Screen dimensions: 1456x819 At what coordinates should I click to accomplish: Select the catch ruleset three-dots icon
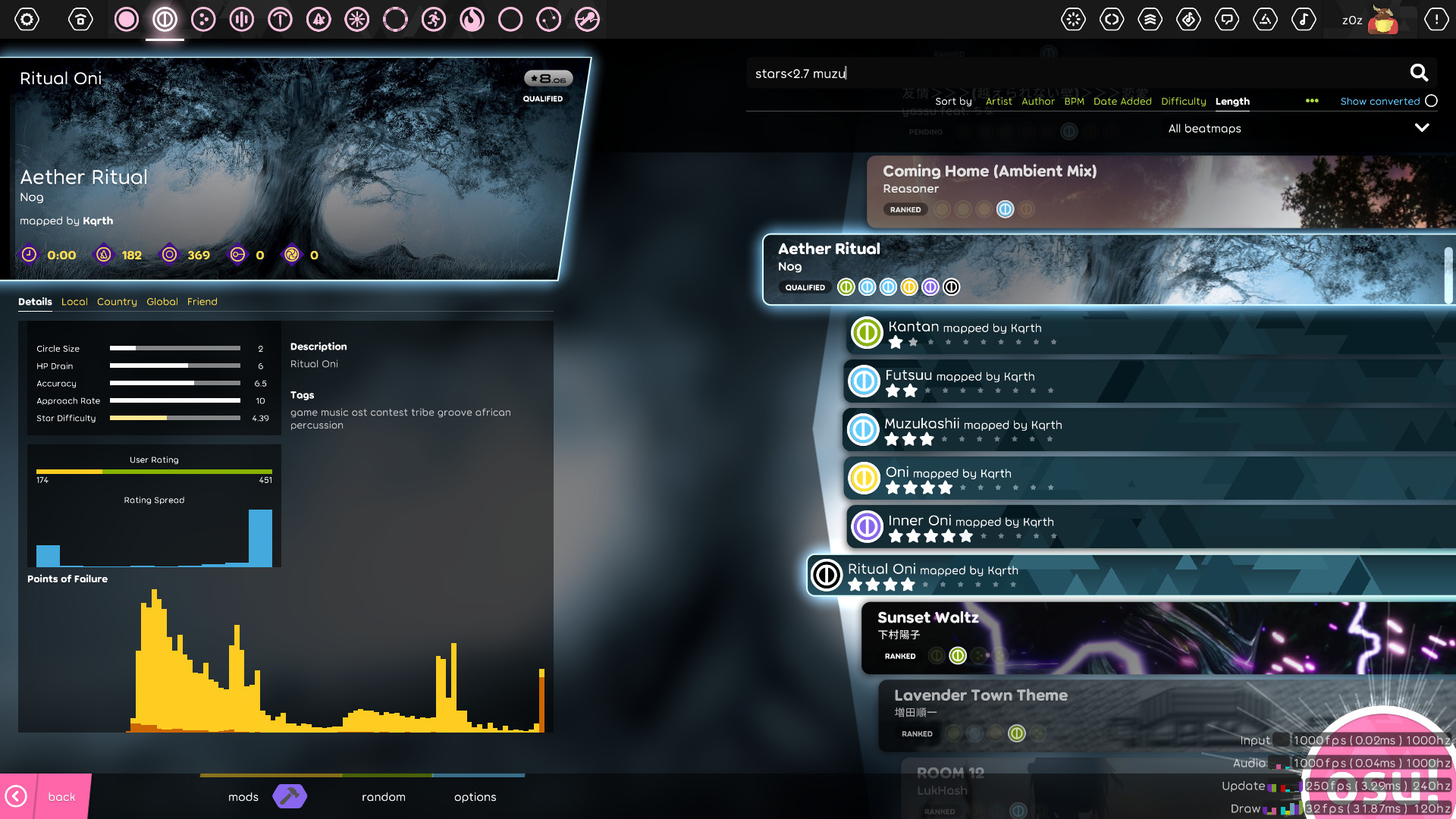point(203,19)
